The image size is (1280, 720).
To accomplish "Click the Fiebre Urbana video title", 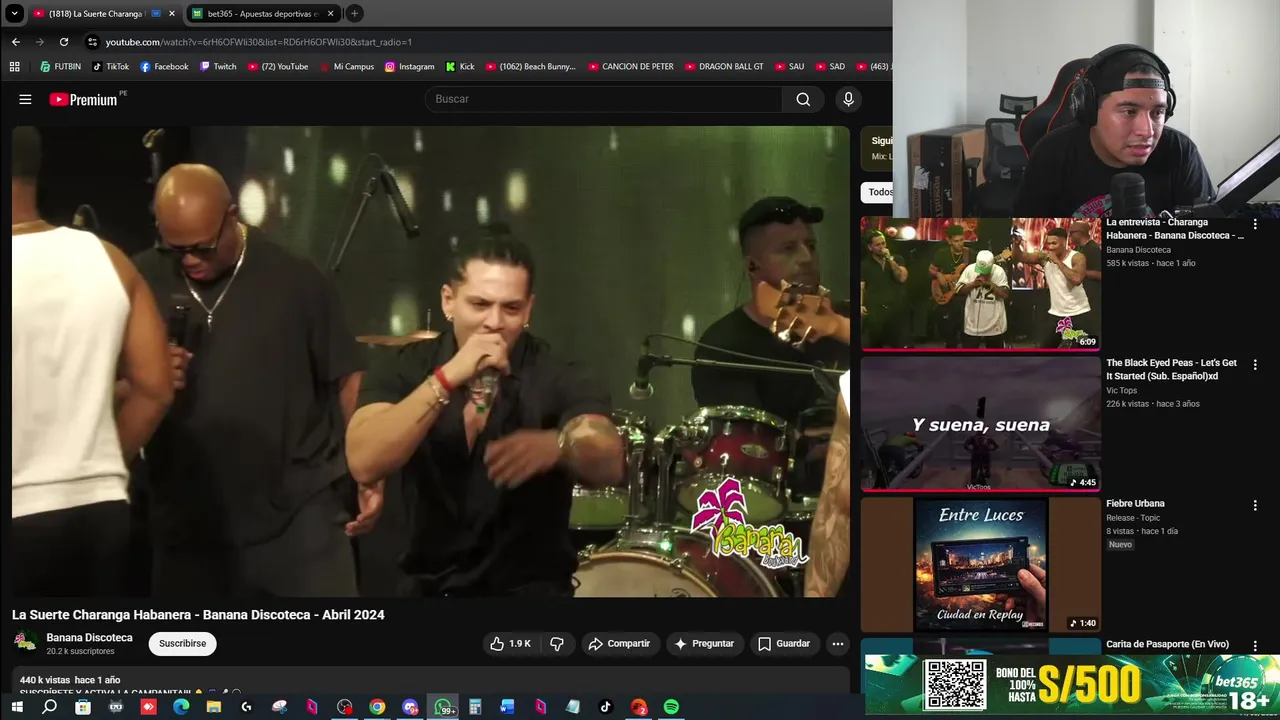I will tap(1135, 504).
